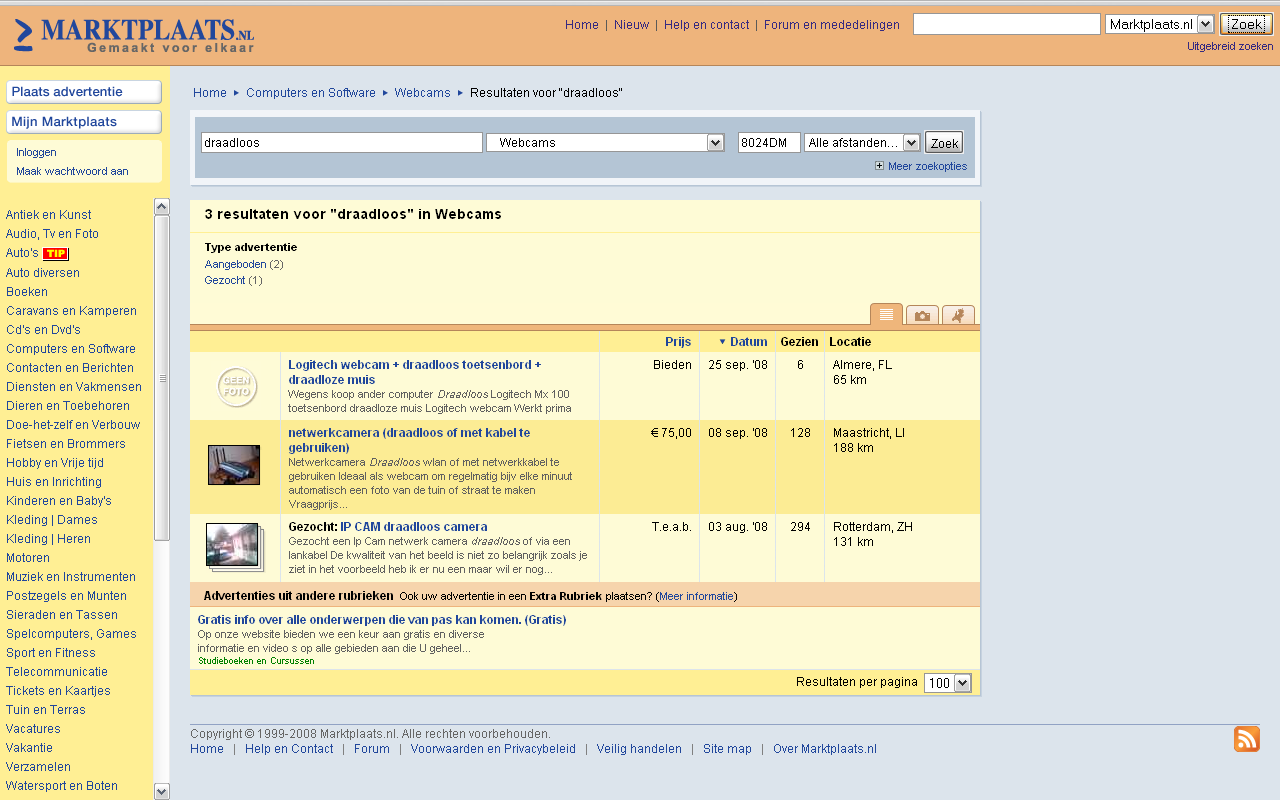Click the Plaats advertentie button

pos(84,92)
